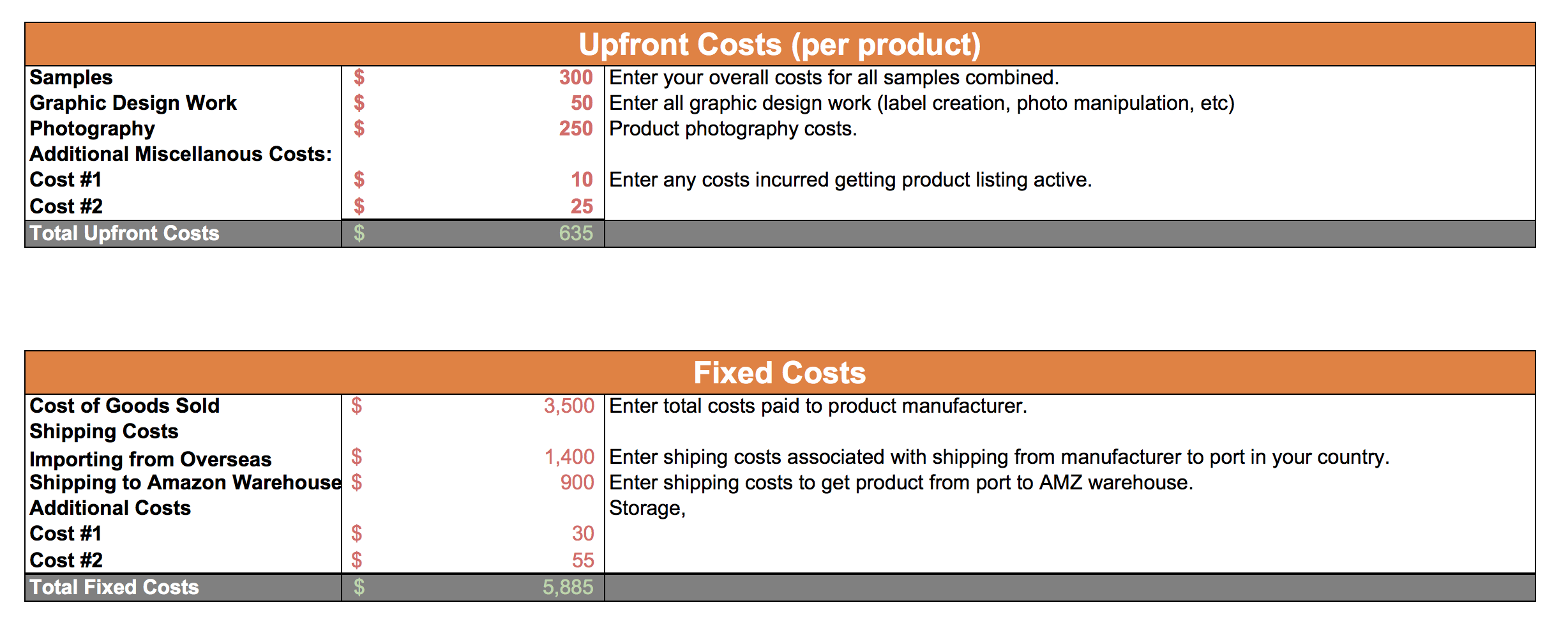
Task: Click the Total Upfront Costs label
Action: click(124, 234)
